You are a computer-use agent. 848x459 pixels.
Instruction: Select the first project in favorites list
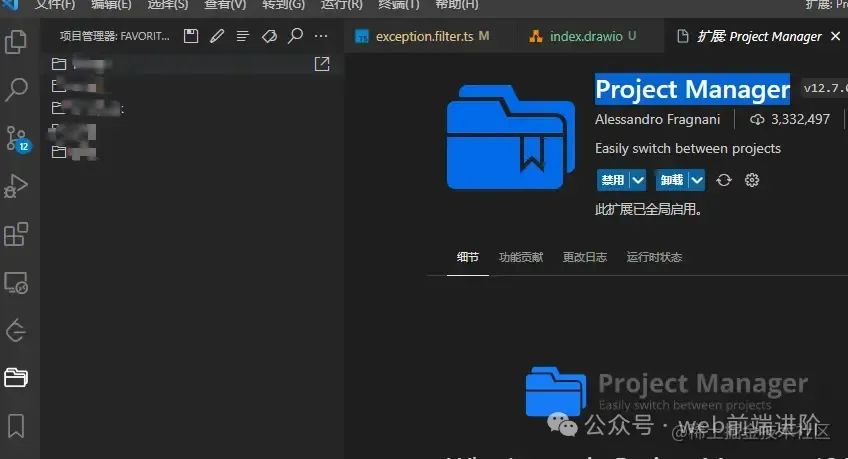[x=193, y=64]
